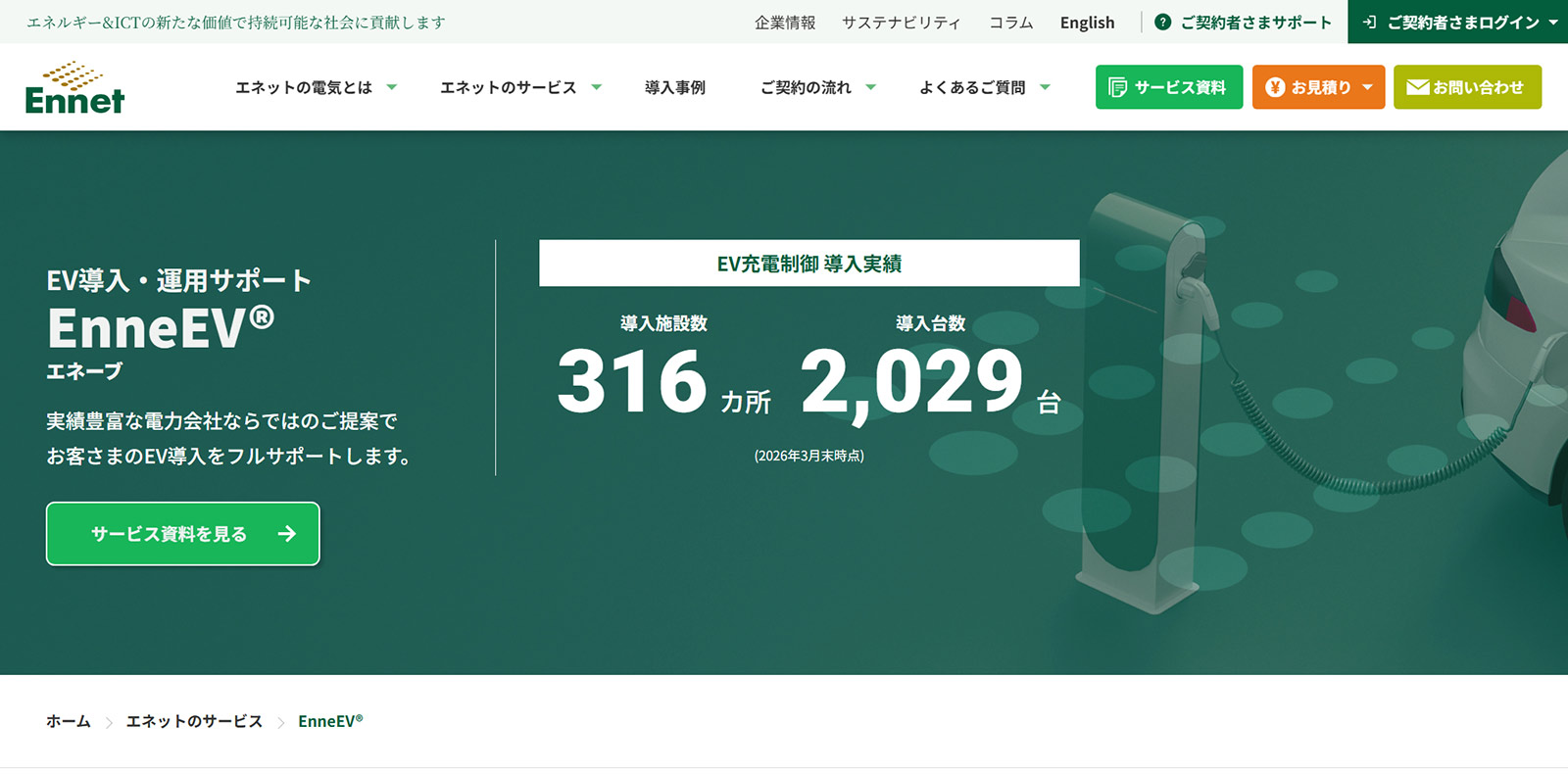Open the よくあるご質問 menu

[x=972, y=87]
